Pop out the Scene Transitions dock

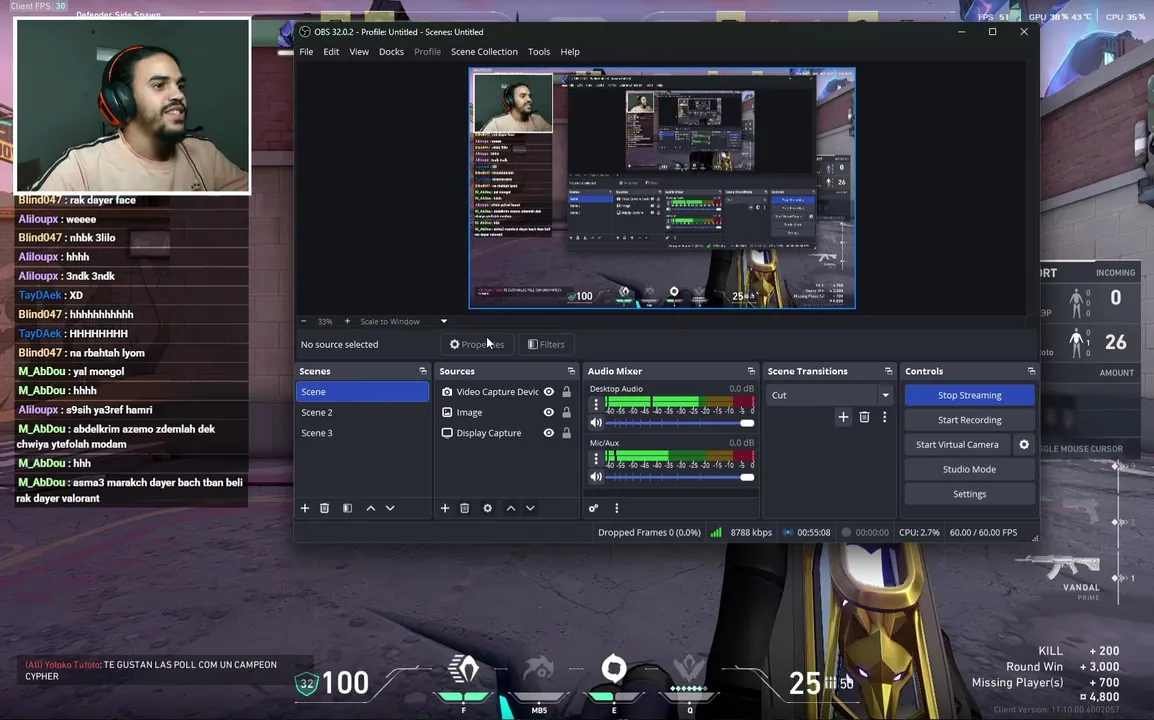(x=888, y=371)
